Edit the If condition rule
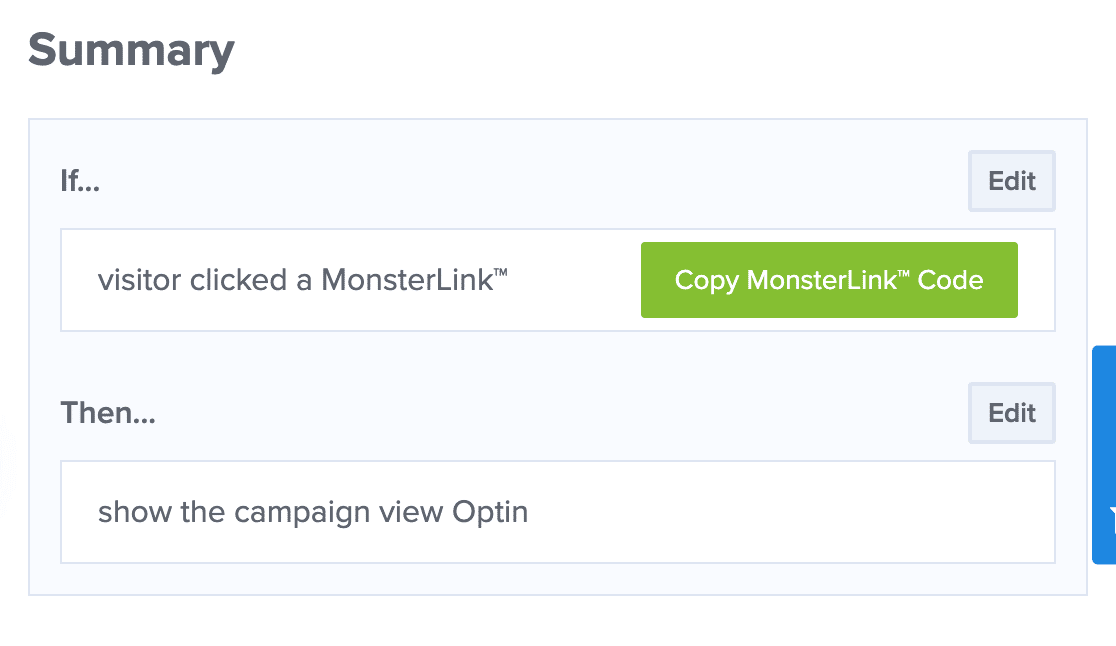 [x=1011, y=181]
